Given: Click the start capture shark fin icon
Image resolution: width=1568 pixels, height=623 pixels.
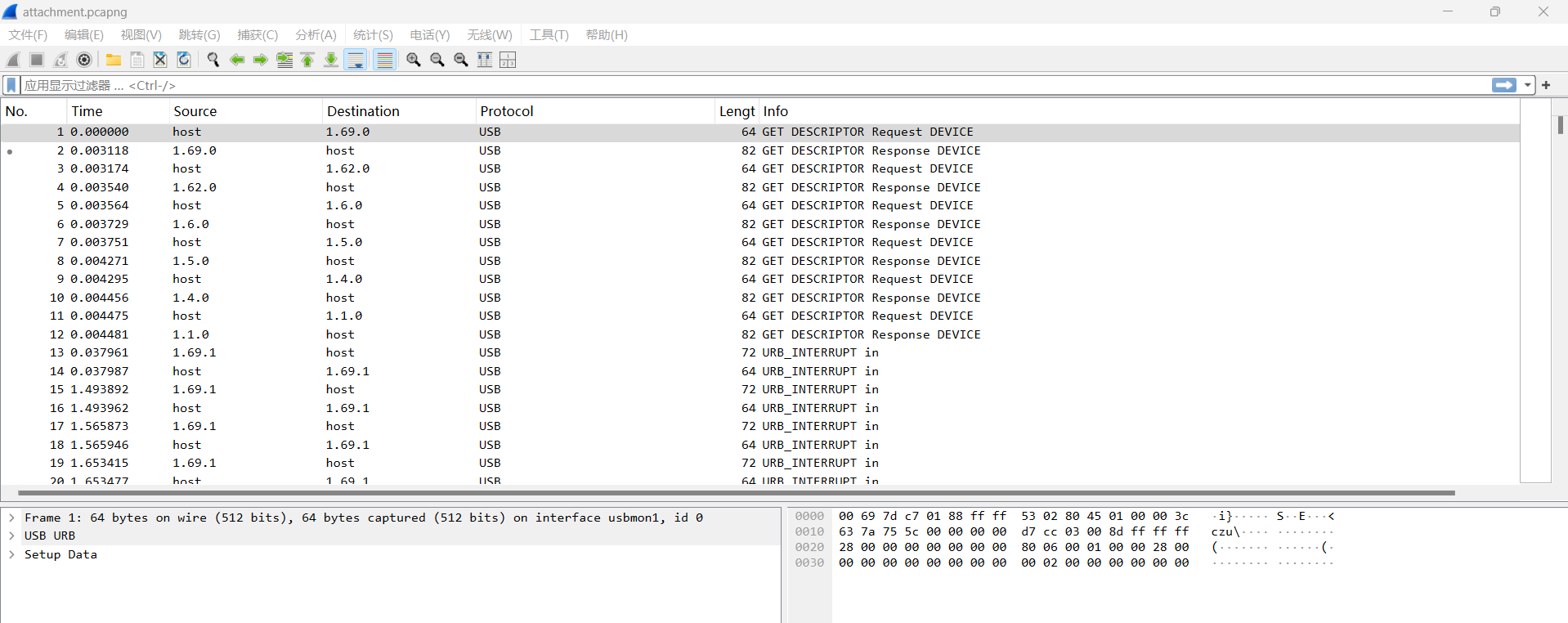Looking at the screenshot, I should tap(13, 60).
